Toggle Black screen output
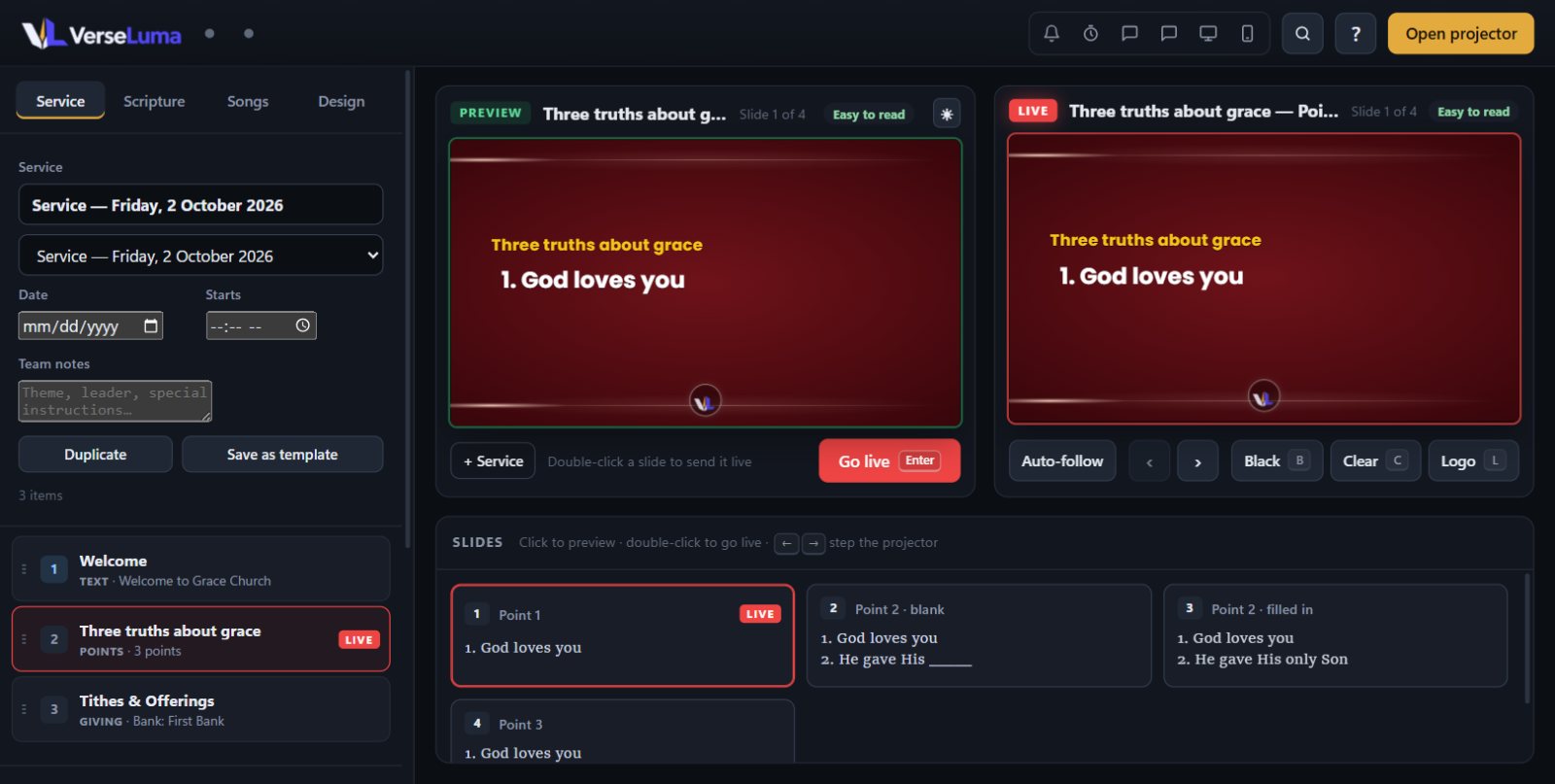This screenshot has height=784, width=1555. [x=1277, y=461]
